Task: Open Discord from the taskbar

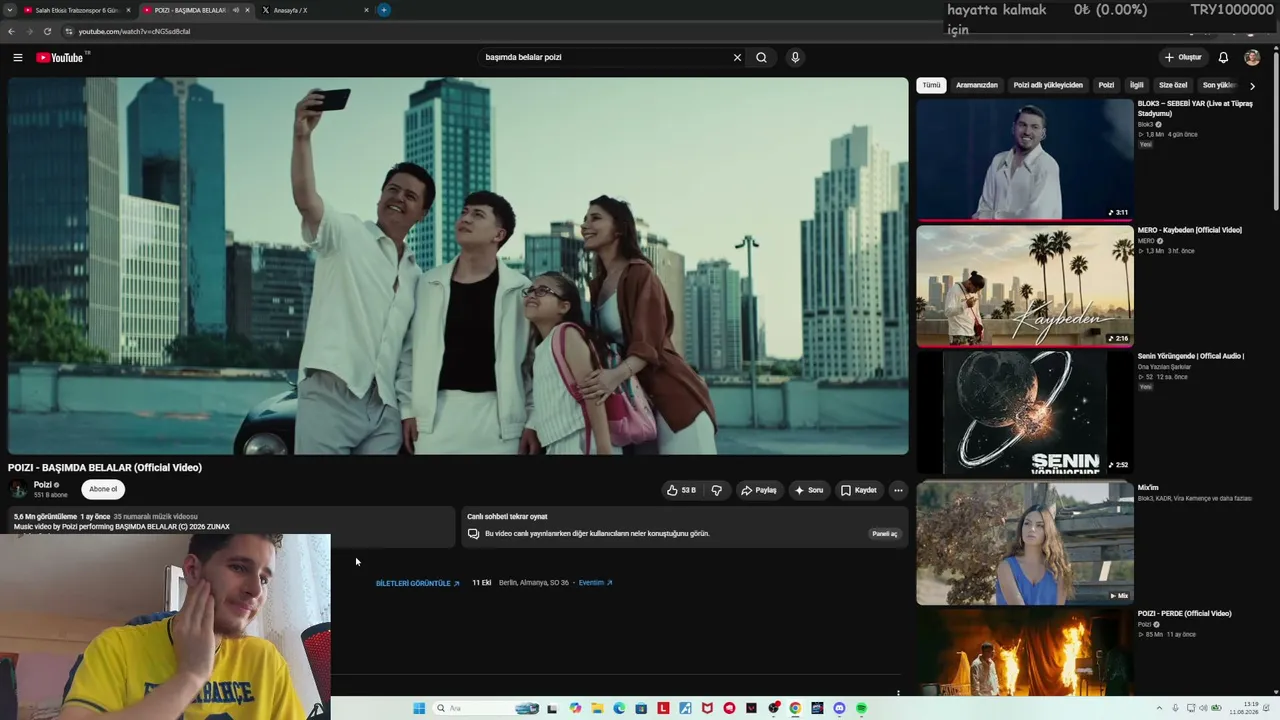Action: coord(839,708)
